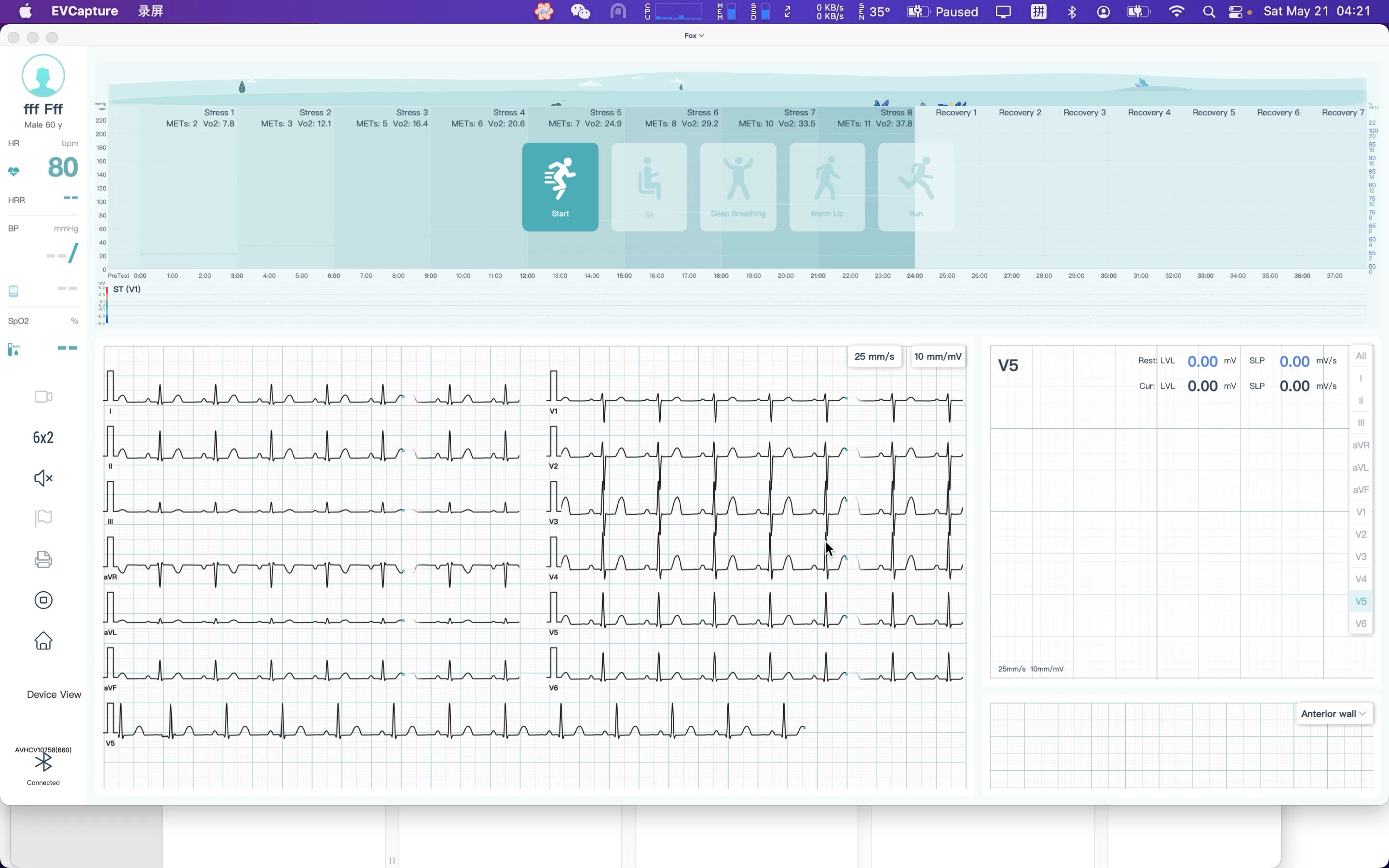The image size is (1389, 868).
Task: Click the screen mirroring display icon
Action: click(x=1003, y=12)
